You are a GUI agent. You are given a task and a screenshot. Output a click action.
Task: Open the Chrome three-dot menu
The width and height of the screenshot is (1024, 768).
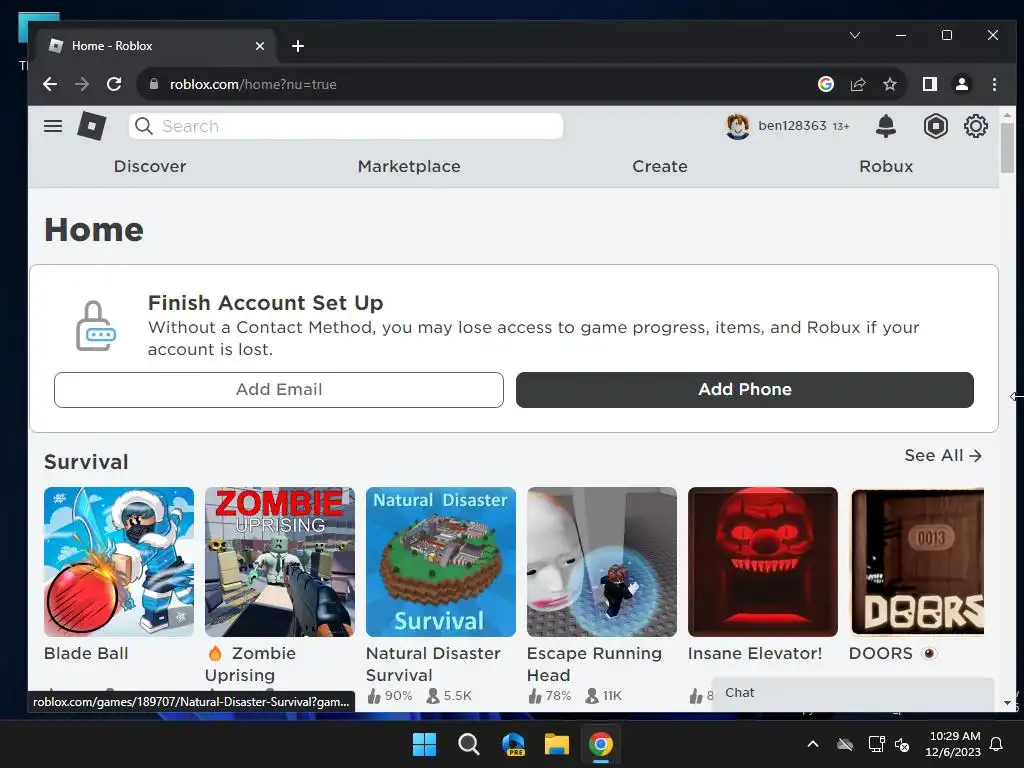994,84
